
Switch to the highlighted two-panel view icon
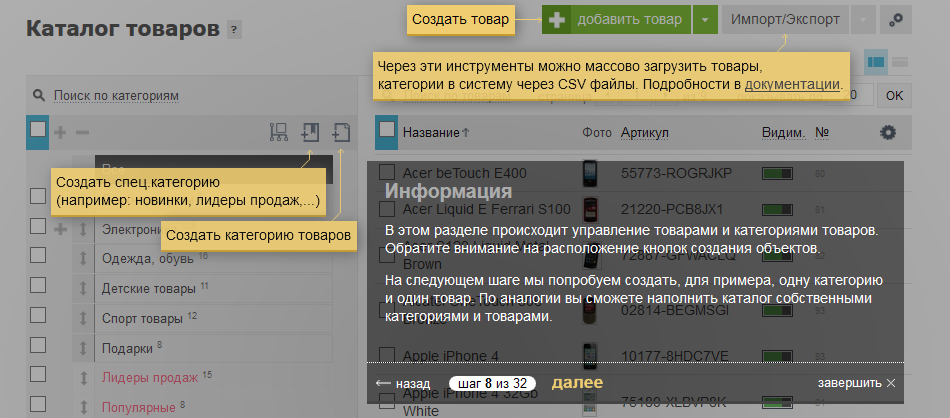click(876, 62)
